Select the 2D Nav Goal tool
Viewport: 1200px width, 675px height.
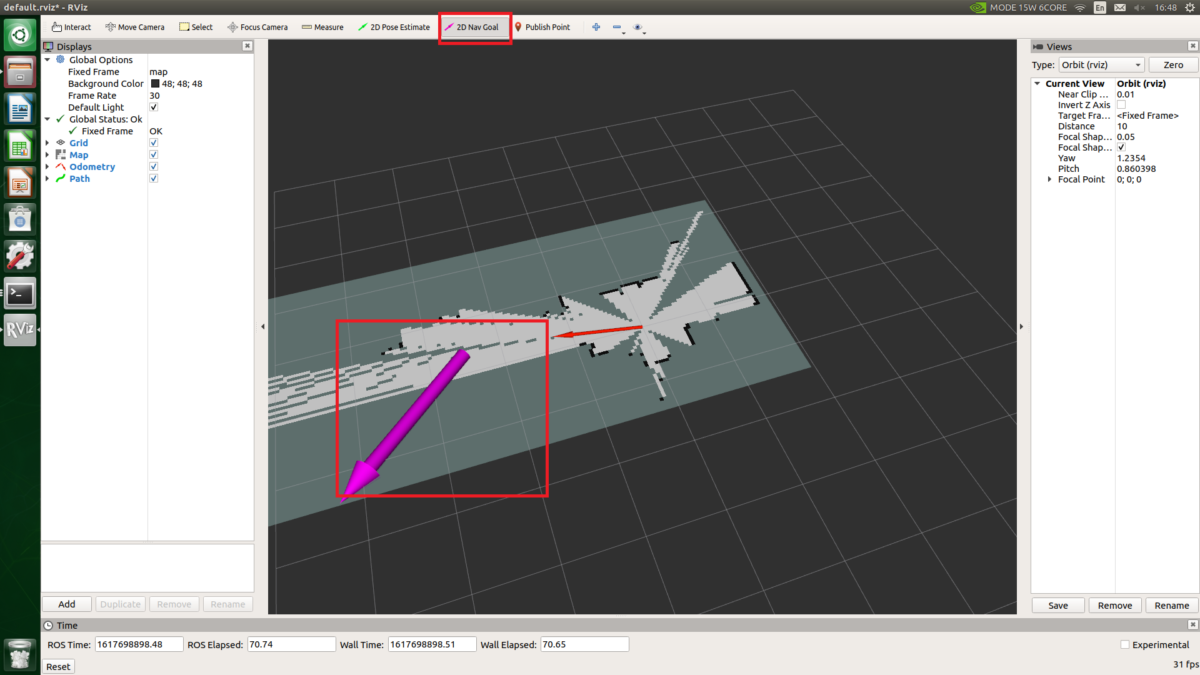coord(474,26)
